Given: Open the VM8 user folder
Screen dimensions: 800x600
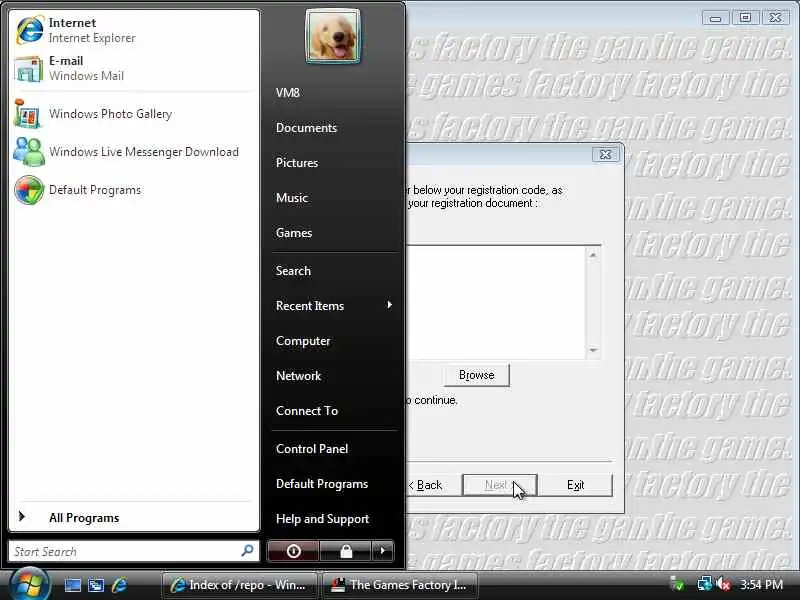Looking at the screenshot, I should (288, 93).
